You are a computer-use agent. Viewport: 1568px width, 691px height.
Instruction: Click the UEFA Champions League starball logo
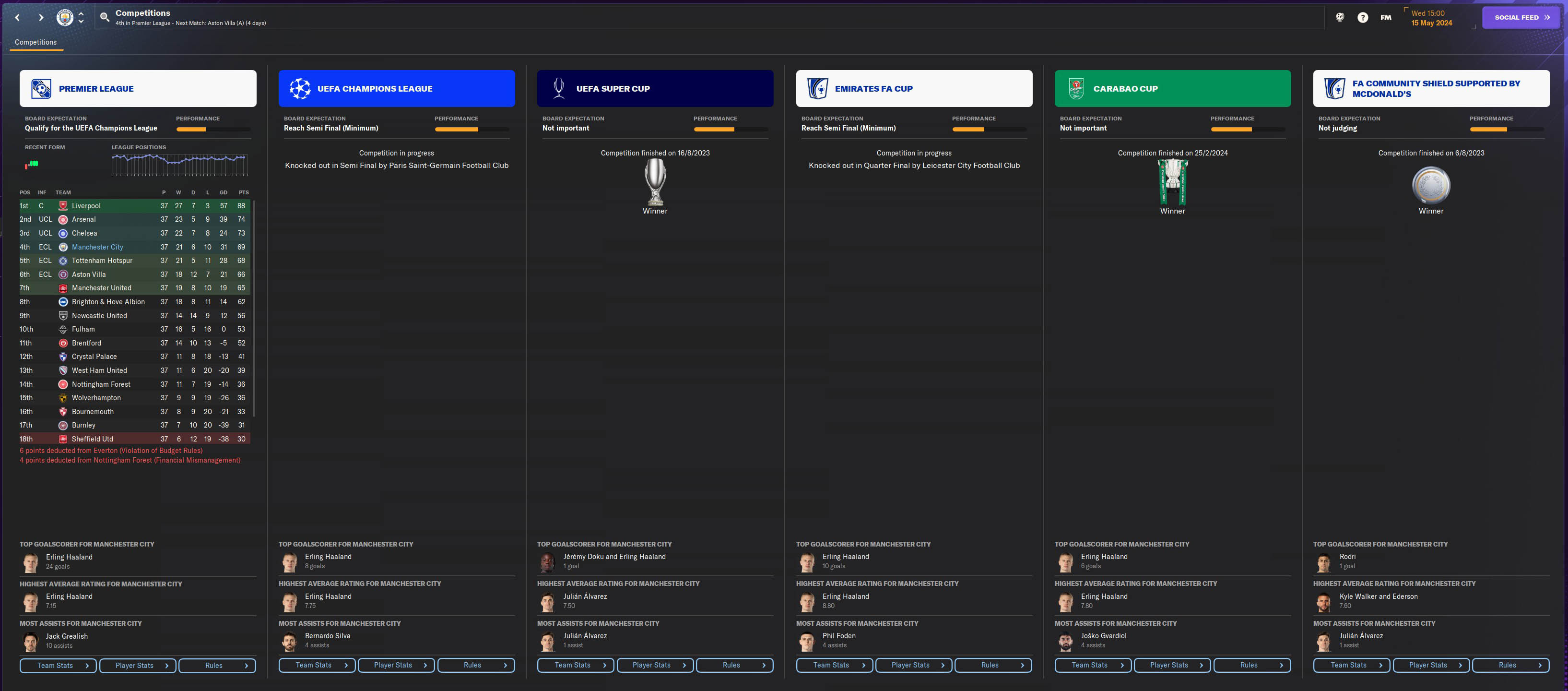(x=300, y=88)
